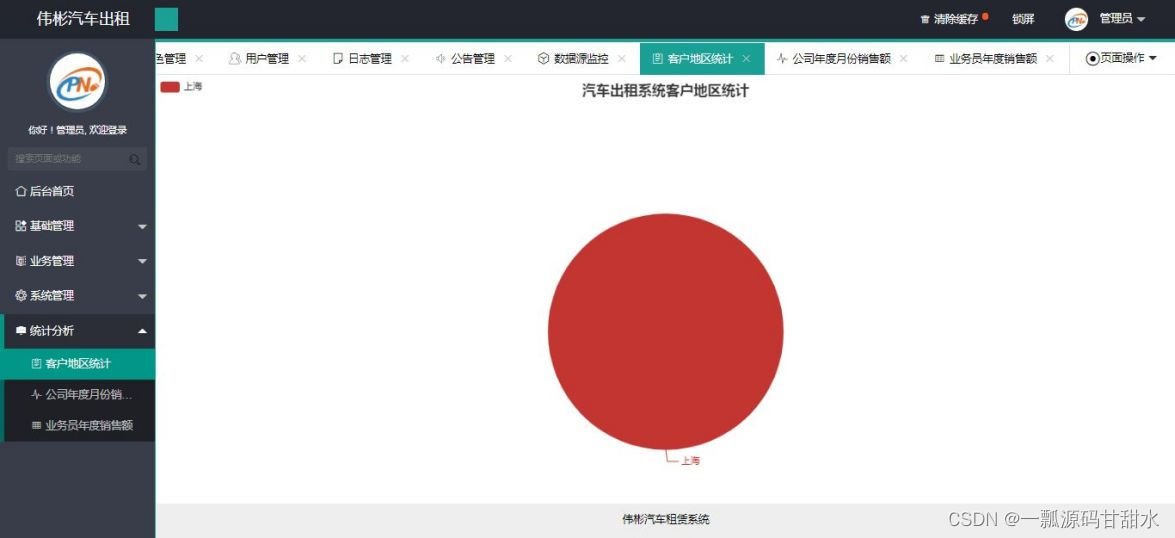Switch to the 公告管理 tab
Image resolution: width=1175 pixels, height=538 pixels.
click(473, 58)
